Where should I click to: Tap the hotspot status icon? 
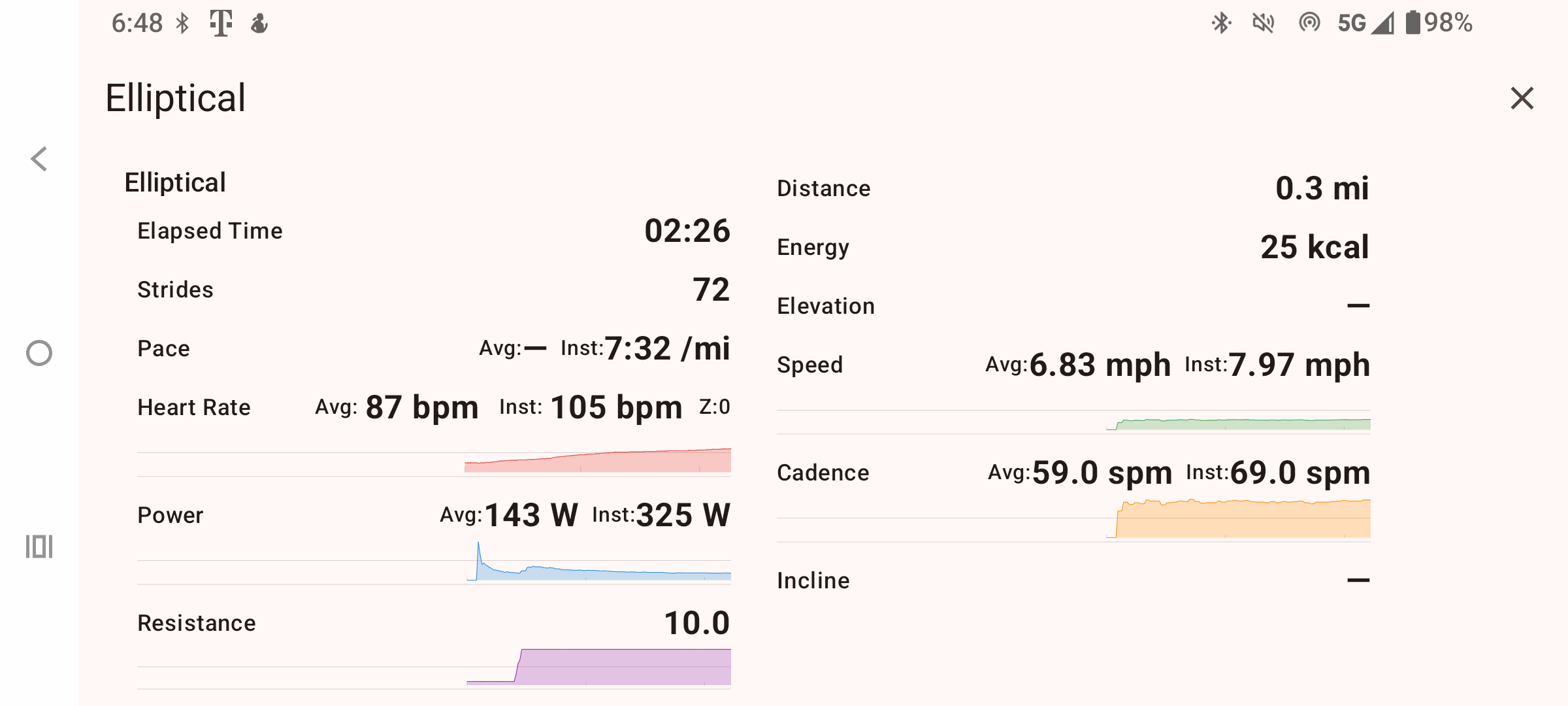(x=1309, y=24)
